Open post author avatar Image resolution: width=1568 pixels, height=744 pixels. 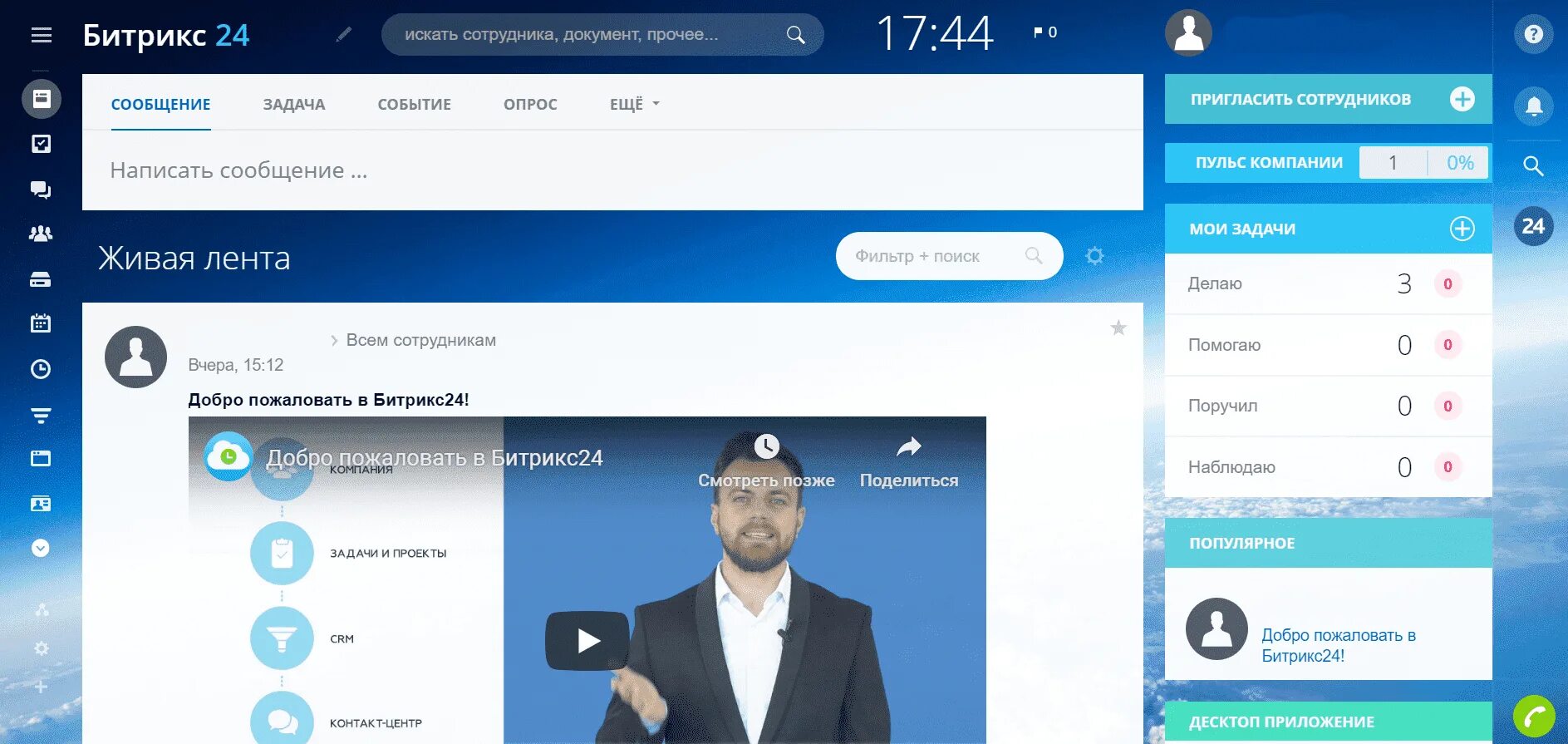coord(136,357)
